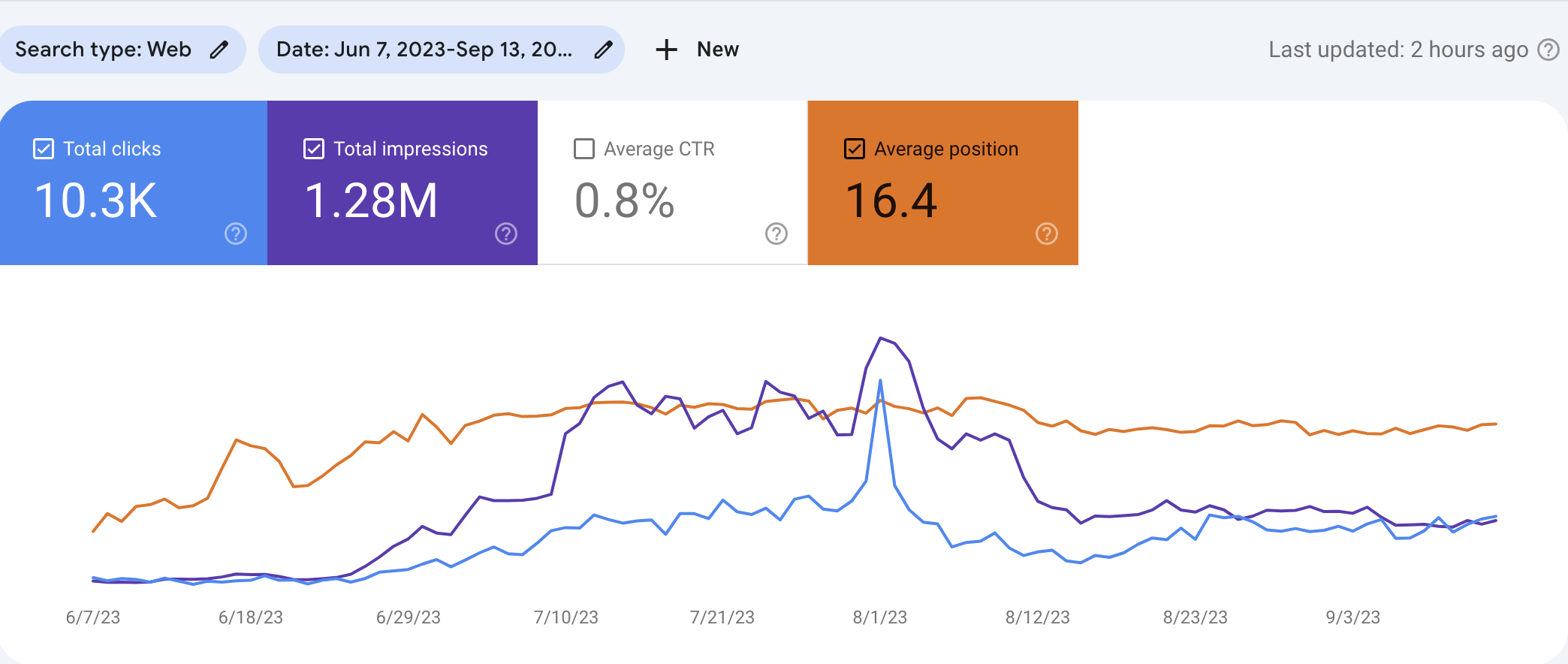
Task: Open help icon in Average position card
Action: (x=1047, y=234)
